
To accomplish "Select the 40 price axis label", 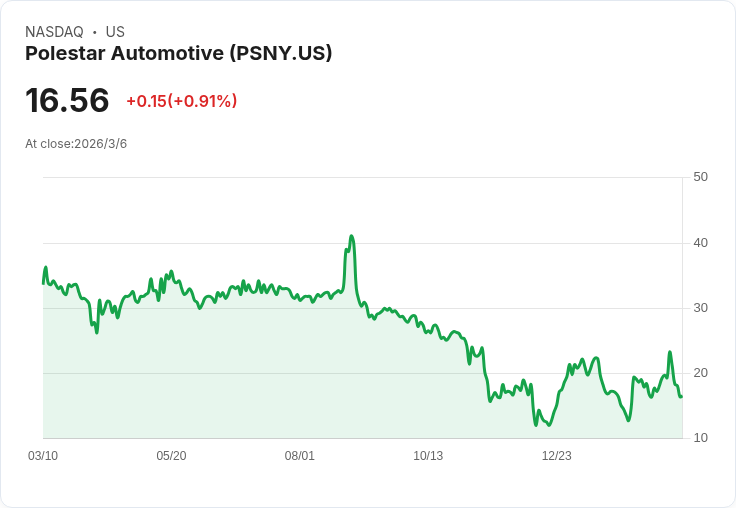I will 700,242.
